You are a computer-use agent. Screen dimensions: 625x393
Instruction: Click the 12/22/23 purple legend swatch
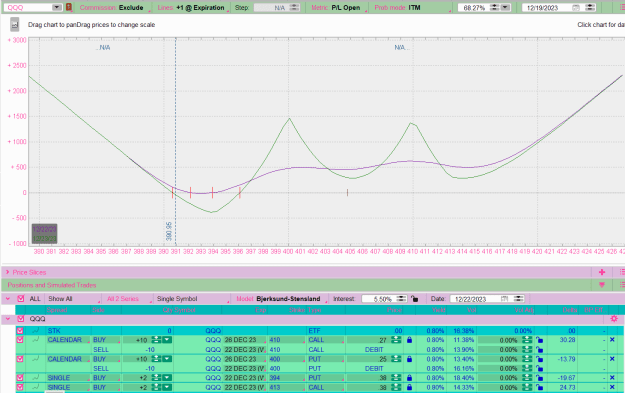click(44, 229)
